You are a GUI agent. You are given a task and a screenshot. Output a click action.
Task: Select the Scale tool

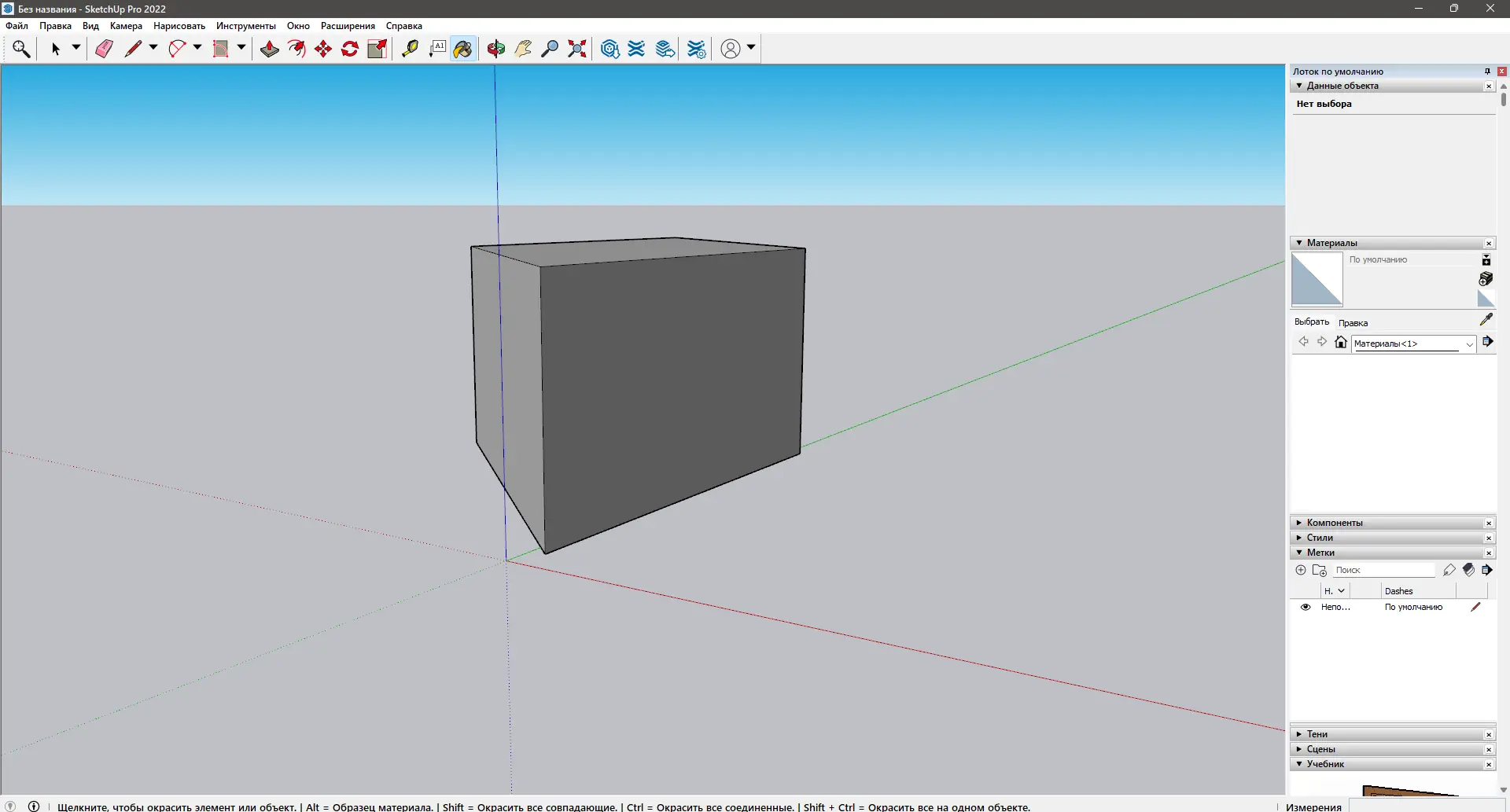(x=377, y=49)
